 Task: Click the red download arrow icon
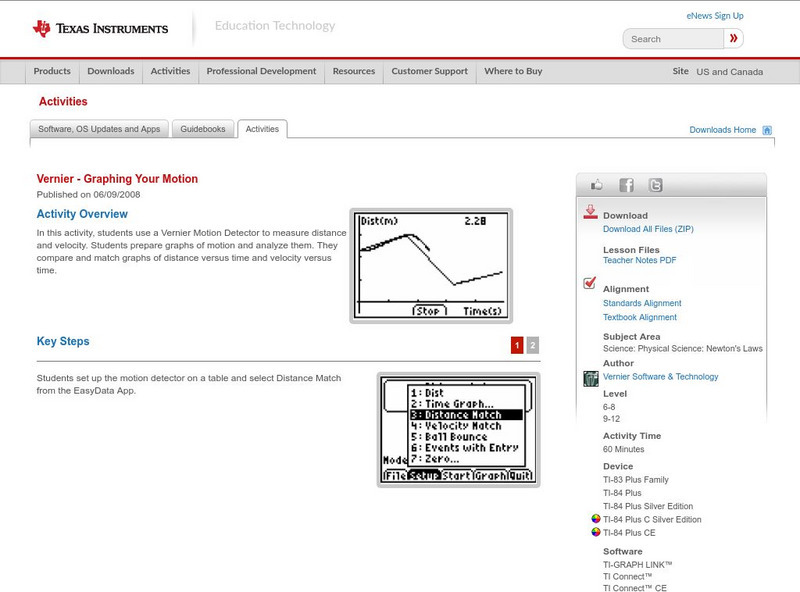591,212
